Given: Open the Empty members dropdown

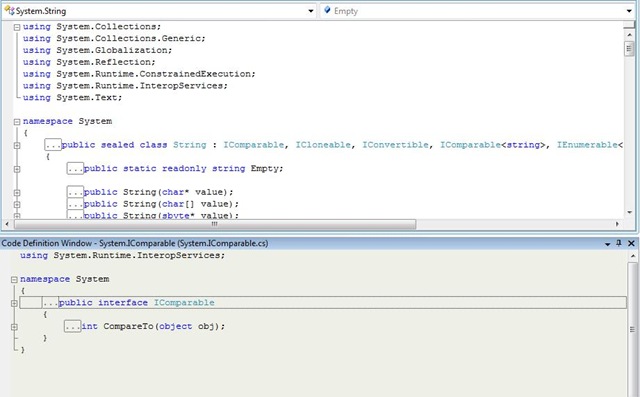Looking at the screenshot, I should point(478,11).
